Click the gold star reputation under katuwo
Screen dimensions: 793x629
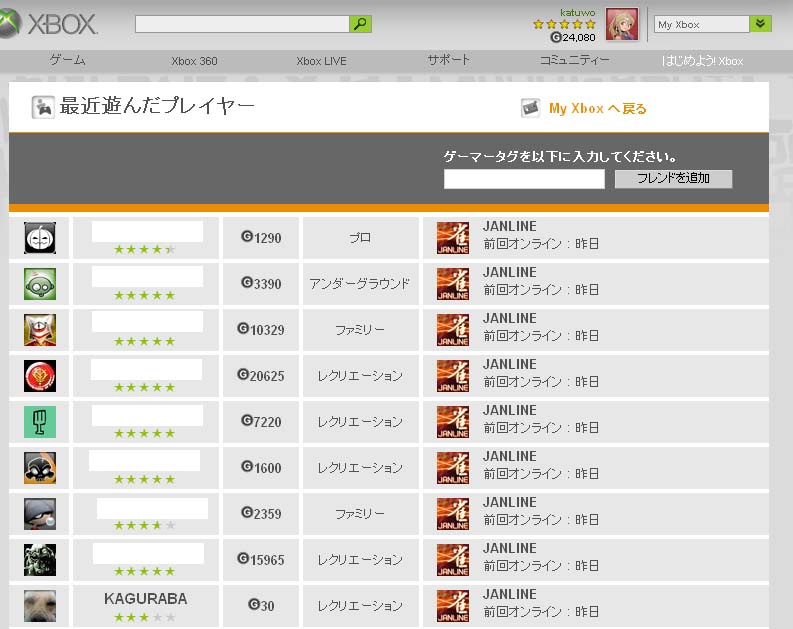click(x=564, y=24)
